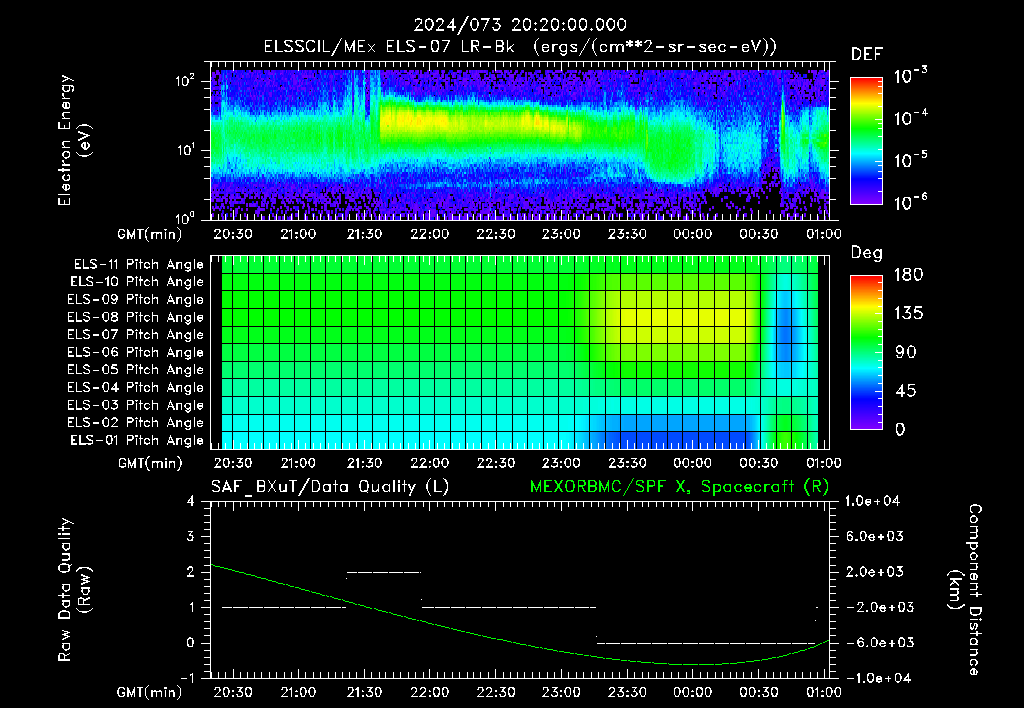
Task: Click the 4 value on data quality axis
Action: coord(191,501)
